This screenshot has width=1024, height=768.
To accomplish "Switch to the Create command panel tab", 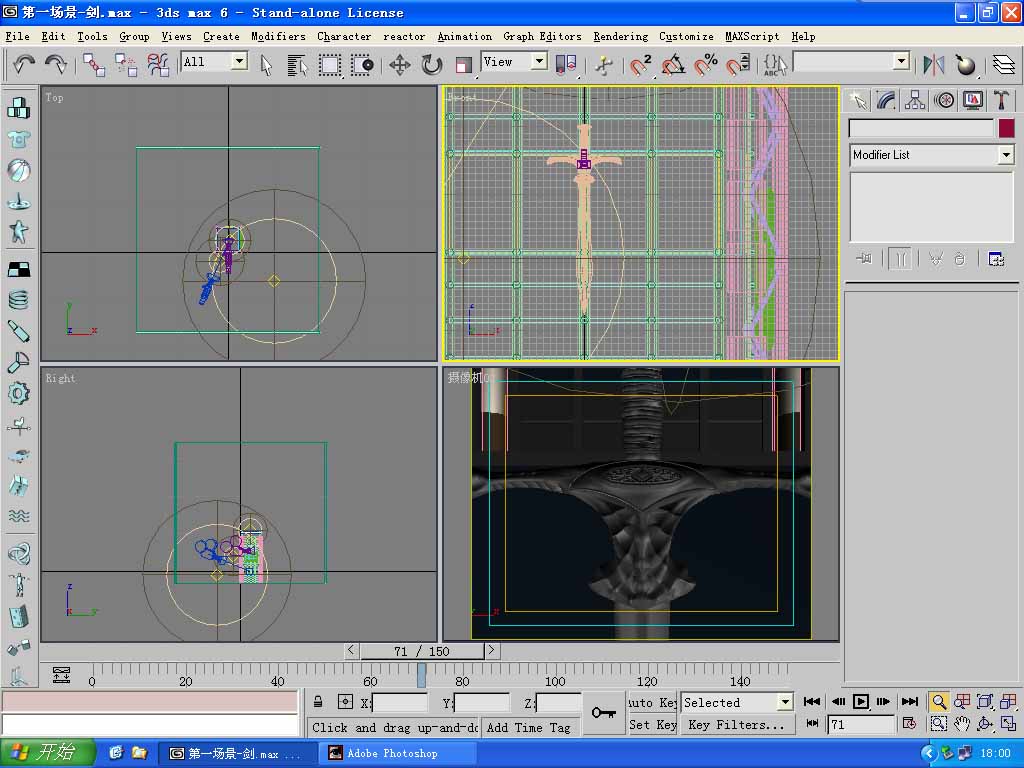I will click(x=857, y=100).
